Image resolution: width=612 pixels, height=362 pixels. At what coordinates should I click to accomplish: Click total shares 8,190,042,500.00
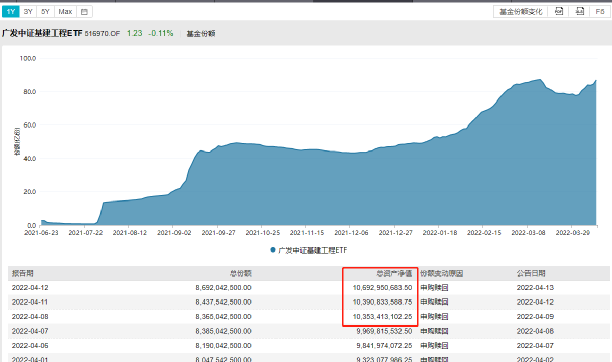(x=224, y=346)
